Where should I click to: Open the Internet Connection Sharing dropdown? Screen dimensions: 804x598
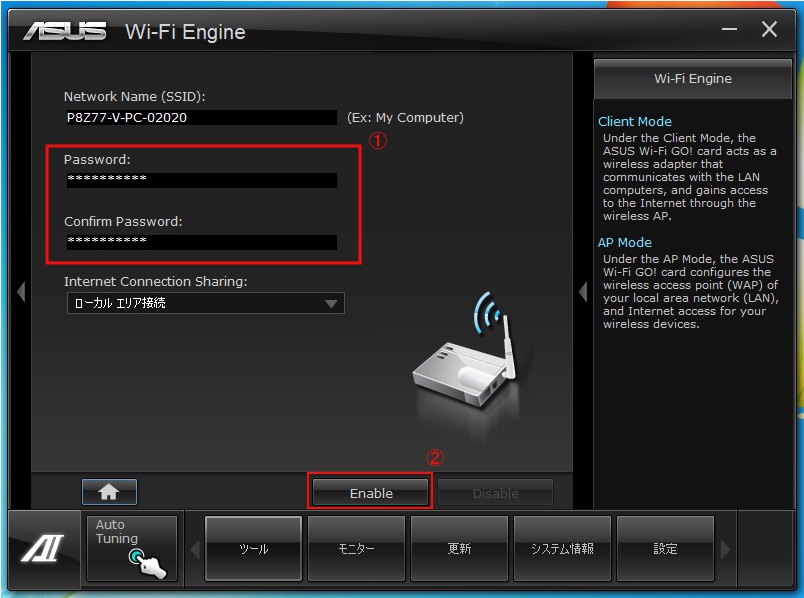(x=206, y=303)
